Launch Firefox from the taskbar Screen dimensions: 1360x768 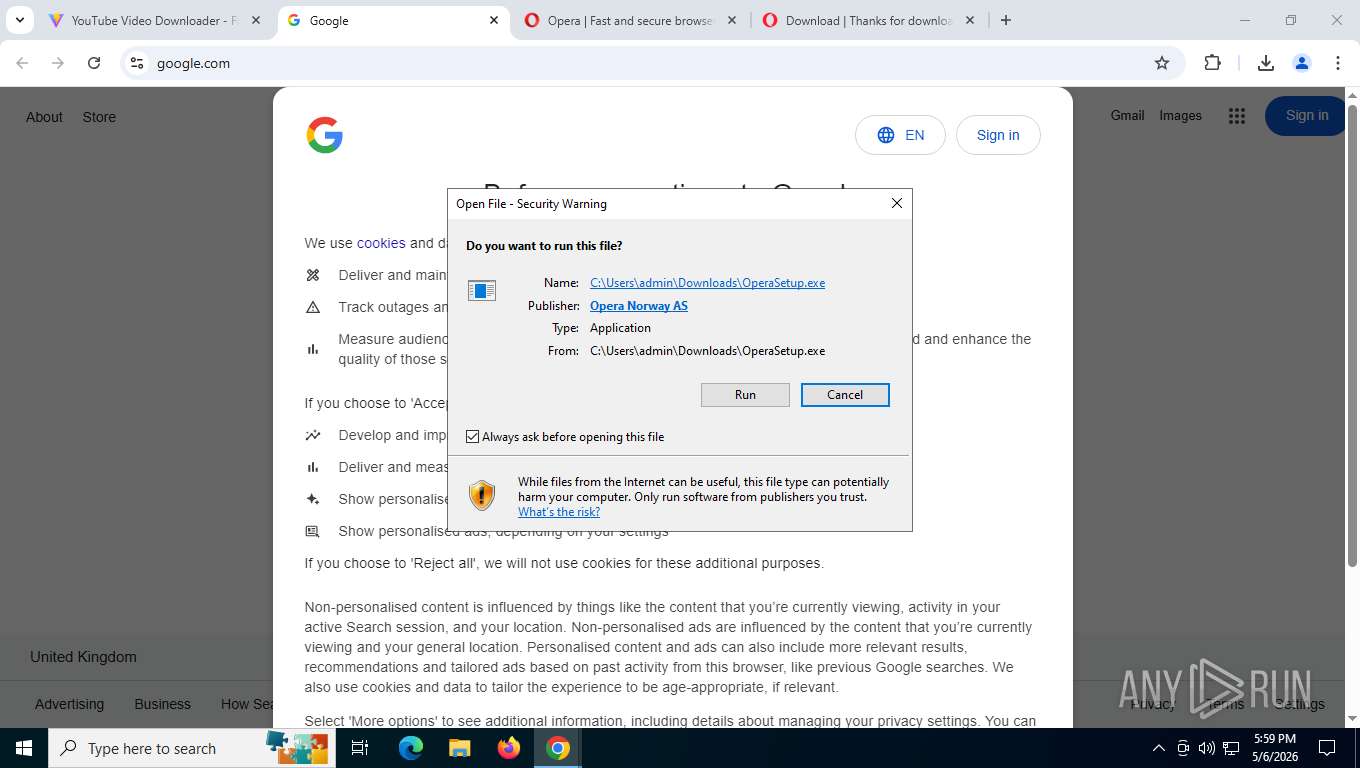point(508,748)
